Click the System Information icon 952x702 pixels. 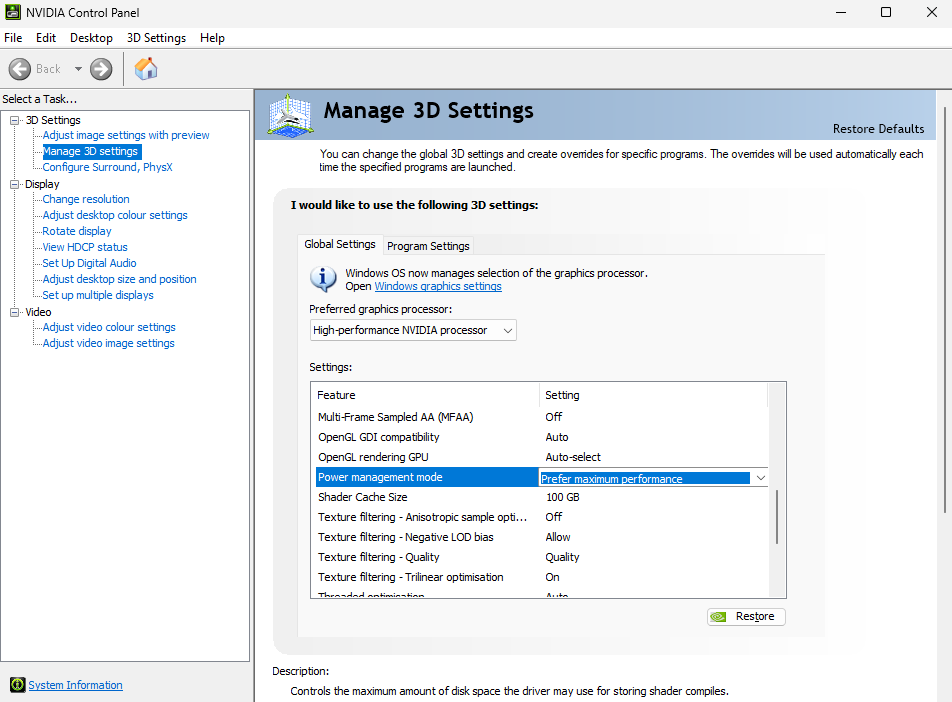[x=17, y=685]
